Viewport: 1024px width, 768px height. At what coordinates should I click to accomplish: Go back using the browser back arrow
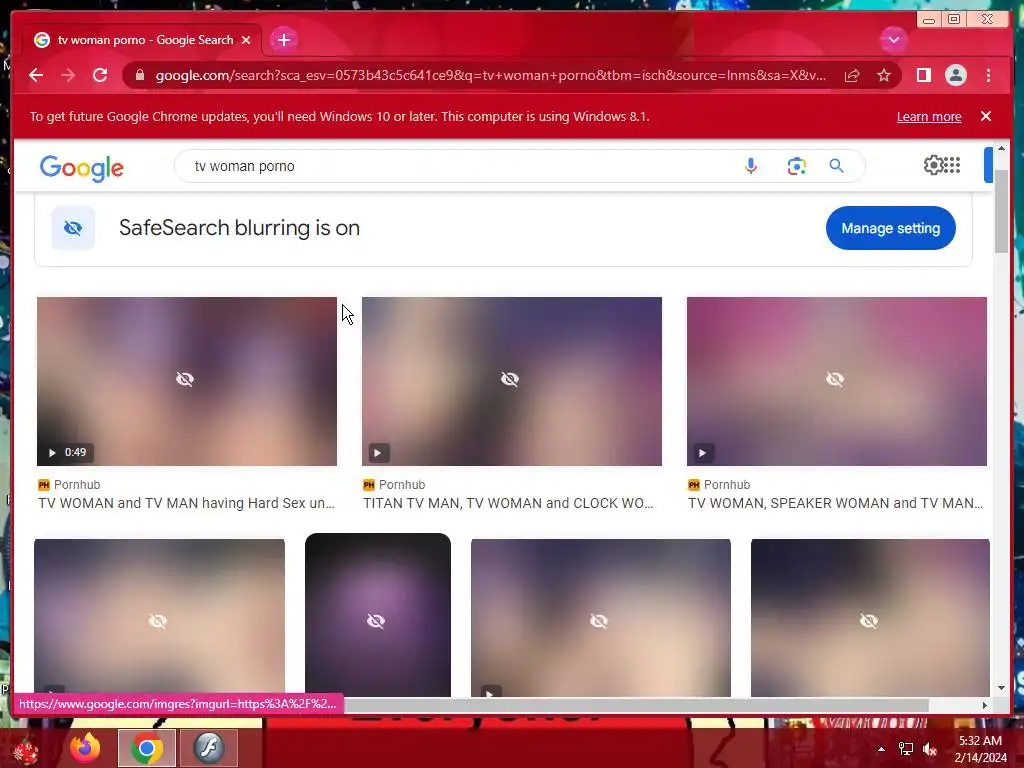36,76
